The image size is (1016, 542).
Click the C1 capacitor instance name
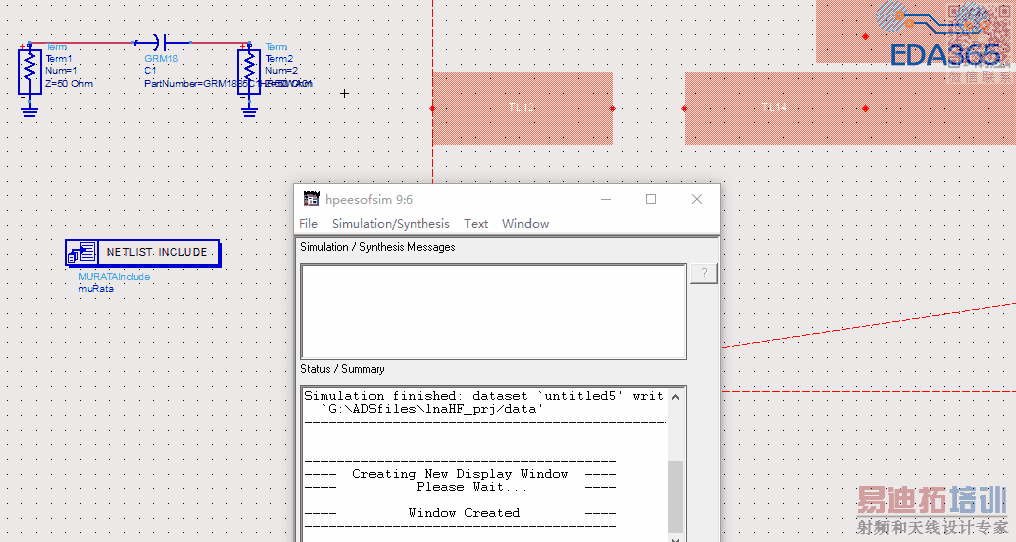[150, 71]
